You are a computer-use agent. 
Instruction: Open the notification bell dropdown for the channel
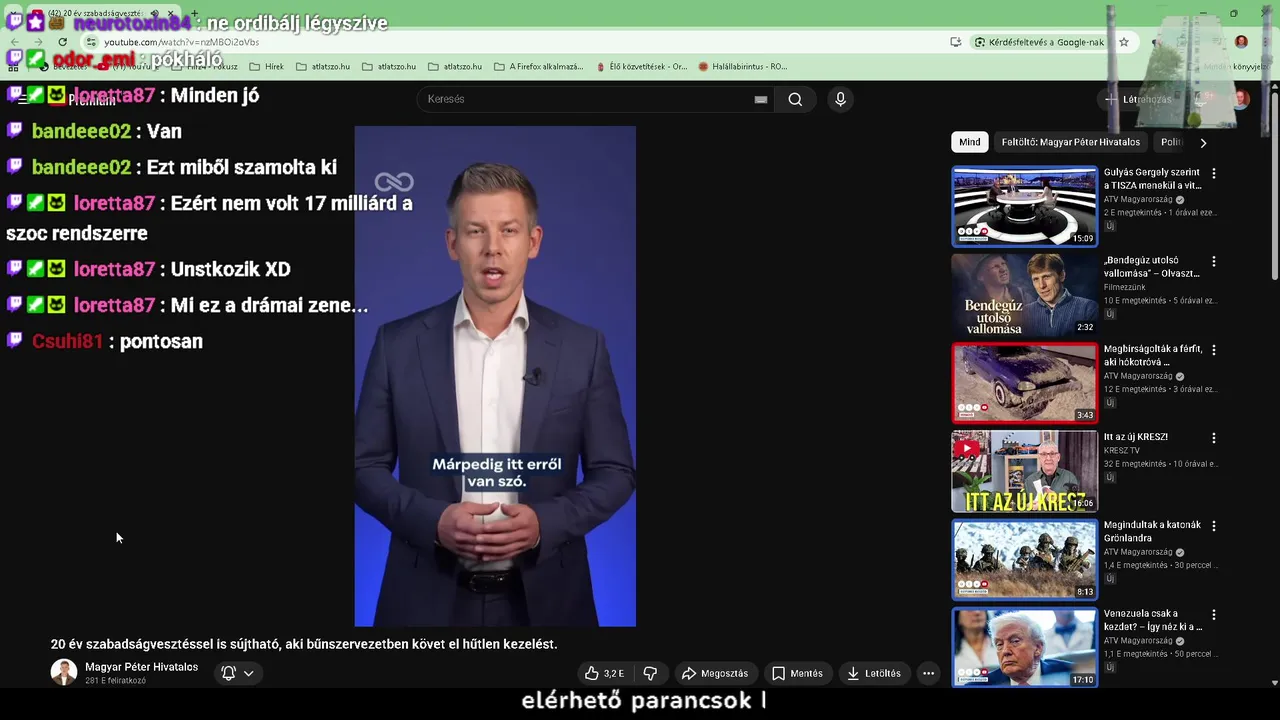[x=238, y=673]
